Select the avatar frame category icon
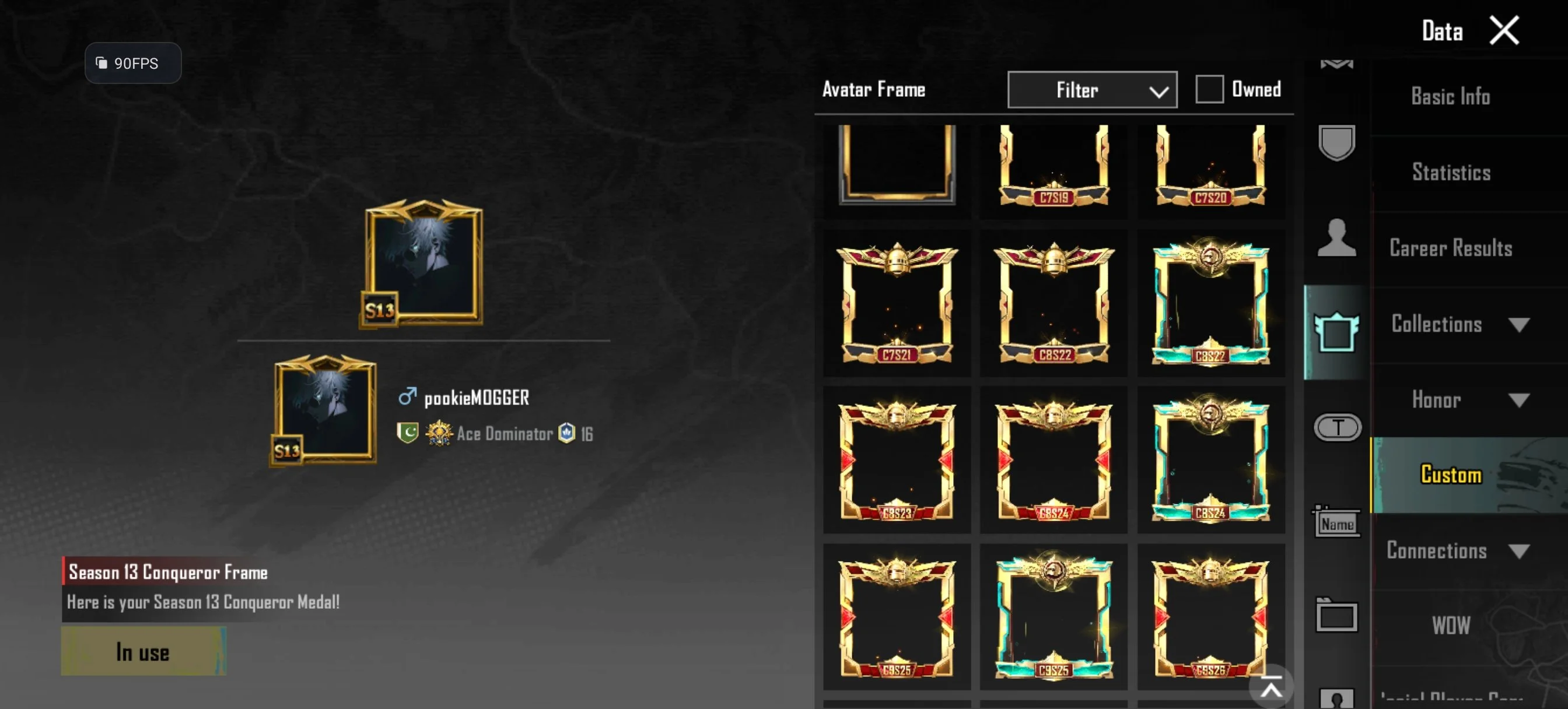 1336,332
